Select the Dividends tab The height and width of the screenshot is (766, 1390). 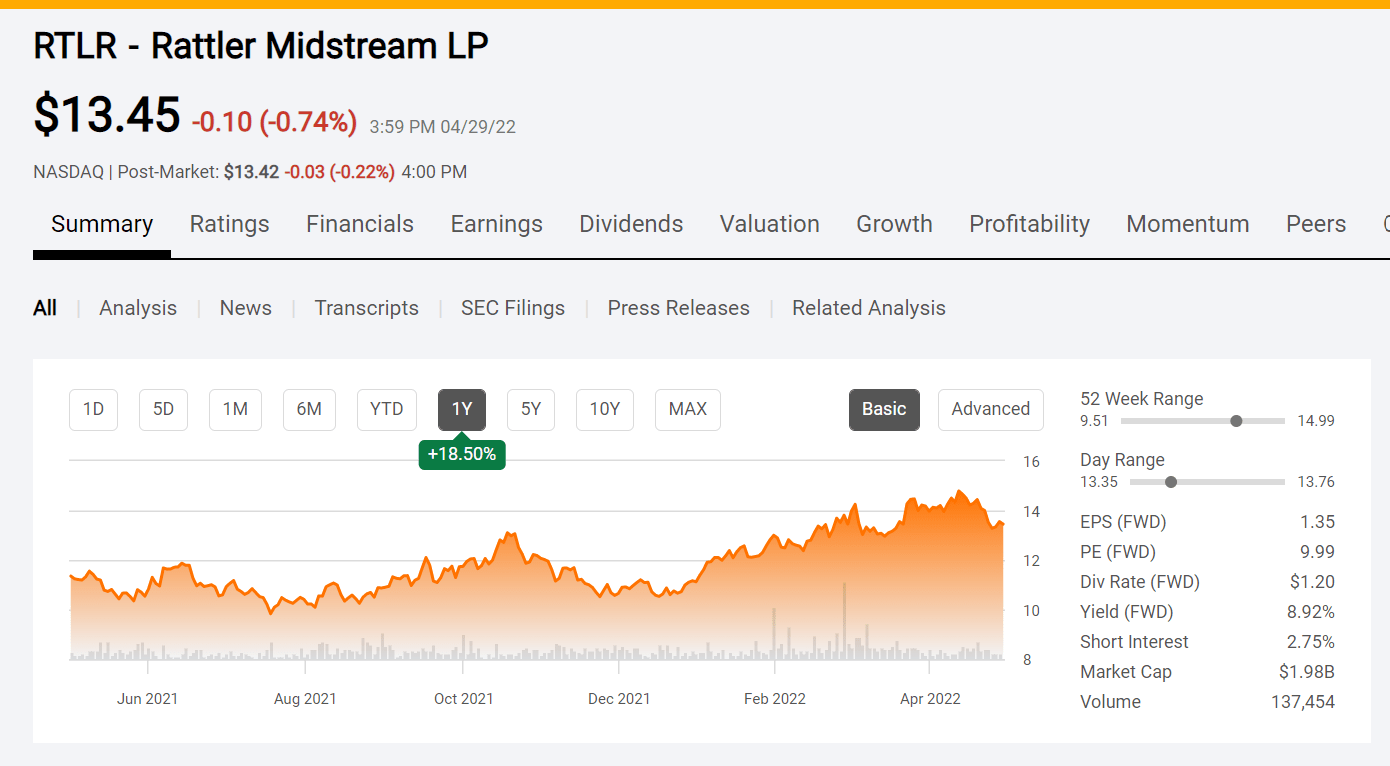click(x=632, y=224)
